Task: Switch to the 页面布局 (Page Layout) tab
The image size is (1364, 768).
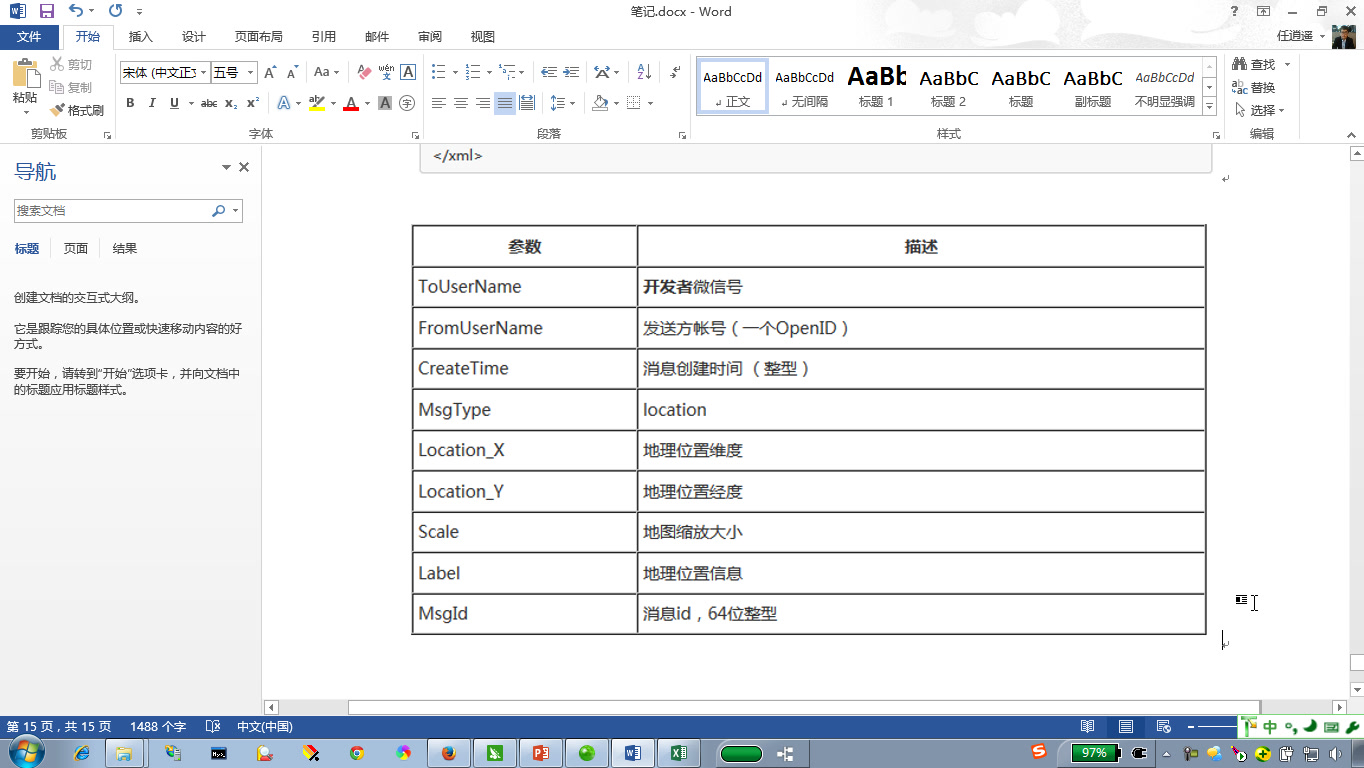Action: (x=259, y=37)
